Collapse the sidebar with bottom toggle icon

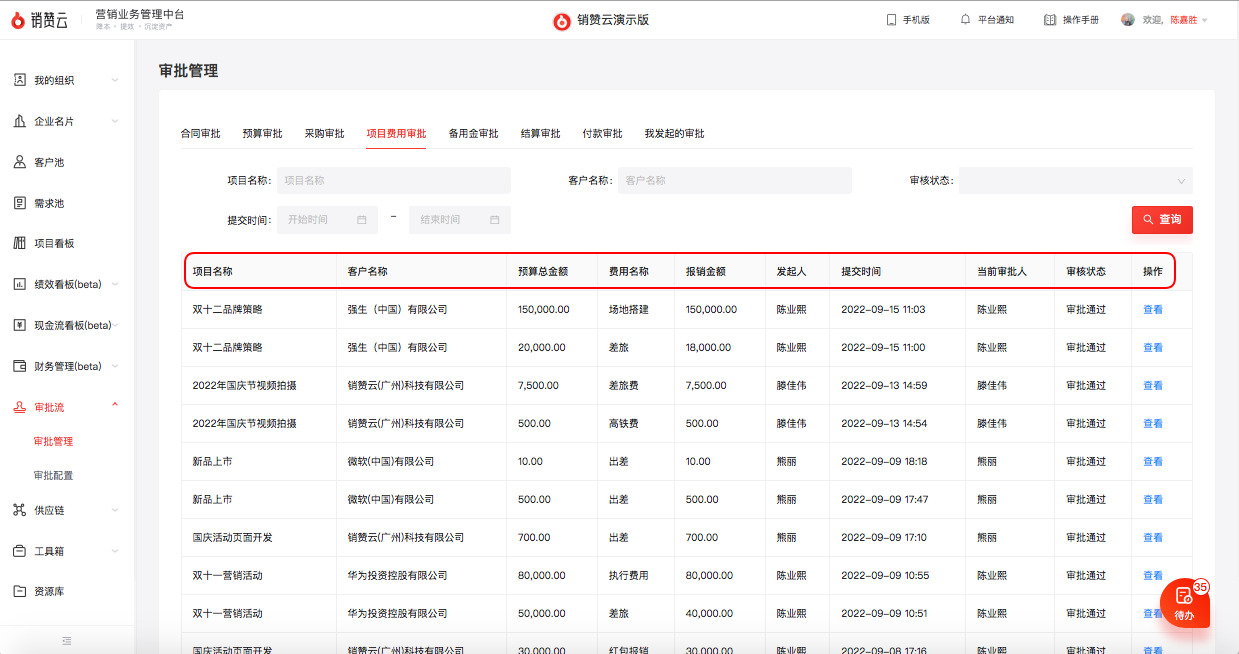[x=67, y=640]
